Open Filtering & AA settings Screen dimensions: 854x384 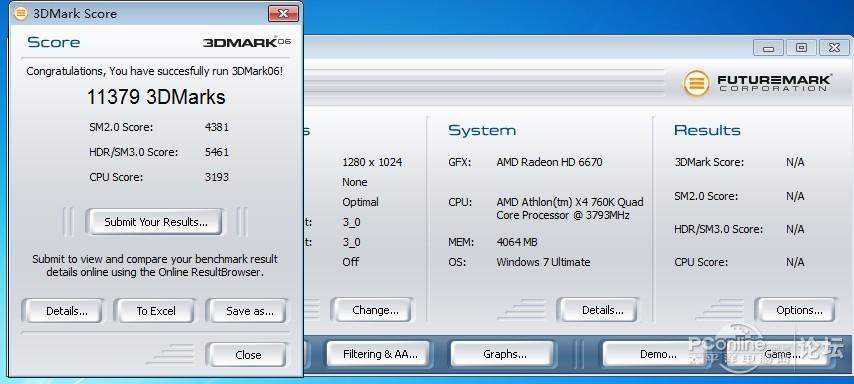pyautogui.click(x=380, y=354)
